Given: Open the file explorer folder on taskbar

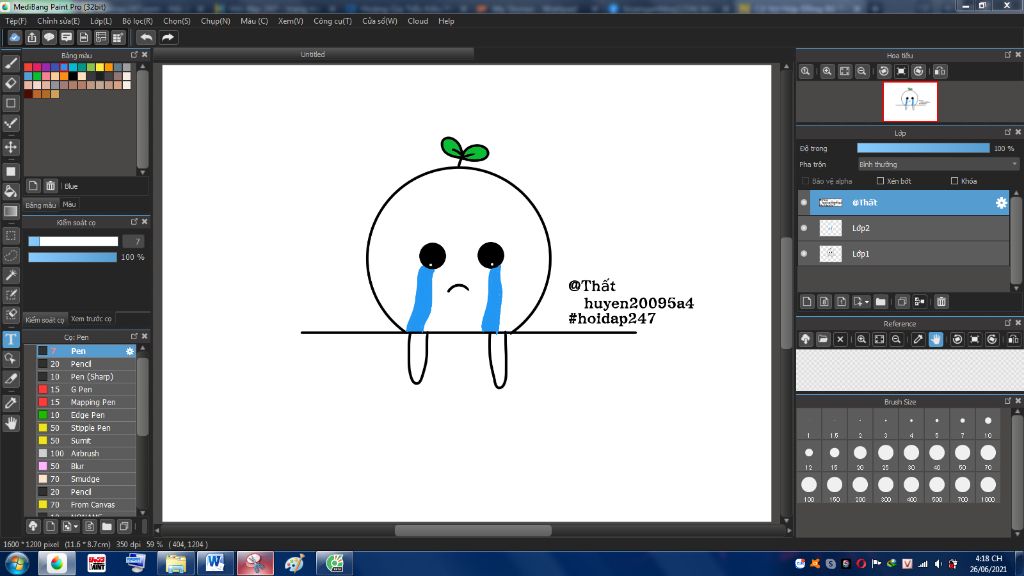Looking at the screenshot, I should 175,563.
